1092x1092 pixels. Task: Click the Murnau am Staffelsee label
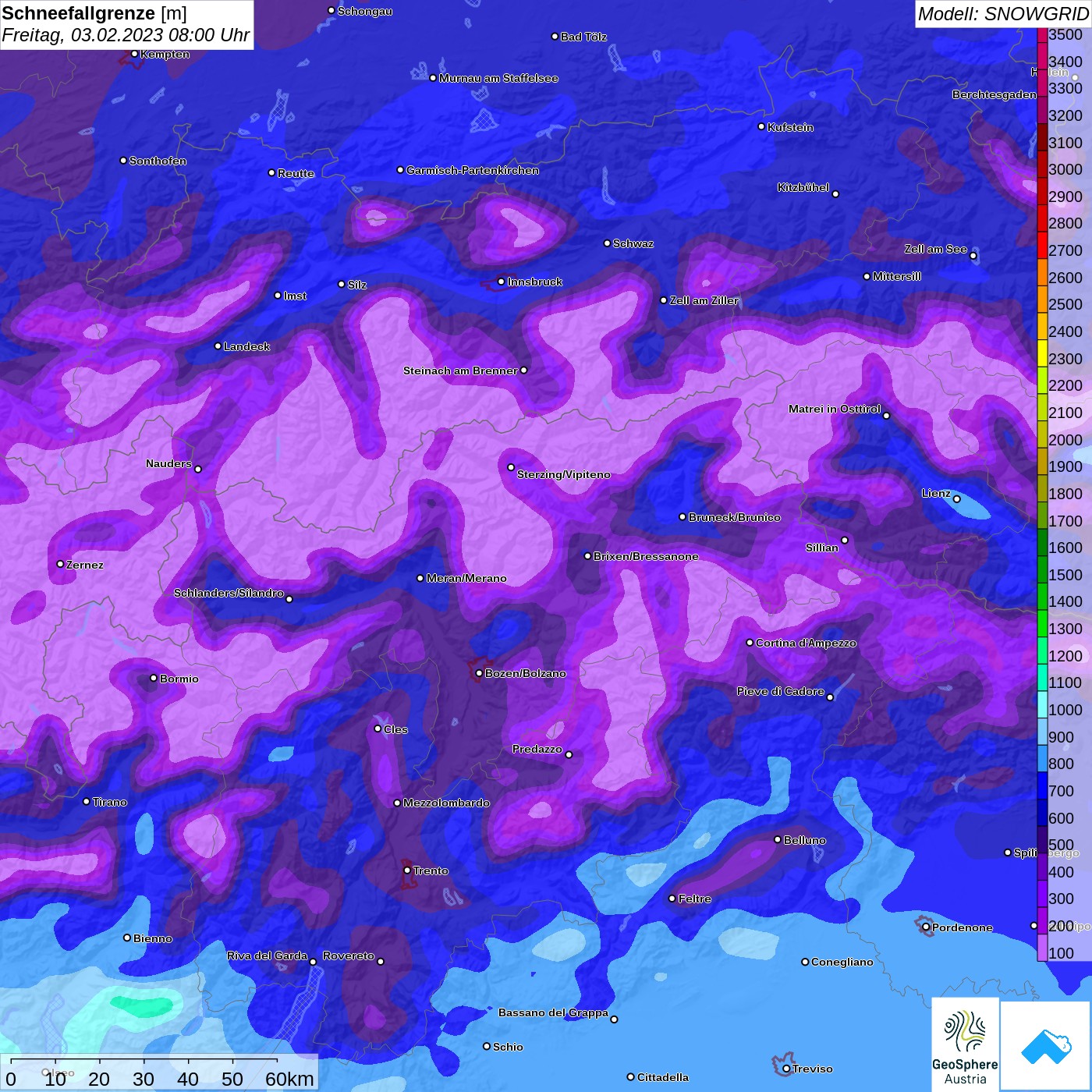[498, 78]
